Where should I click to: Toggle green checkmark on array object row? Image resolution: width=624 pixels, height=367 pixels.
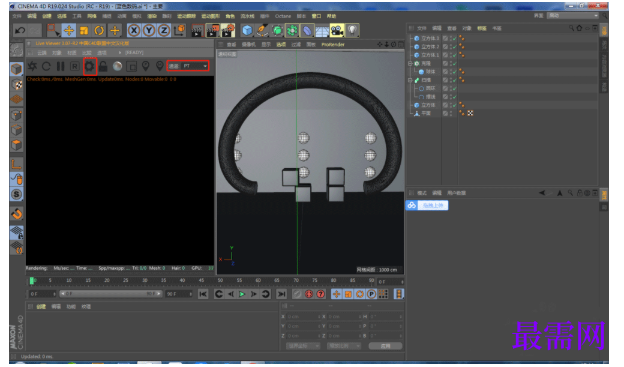coord(454,63)
